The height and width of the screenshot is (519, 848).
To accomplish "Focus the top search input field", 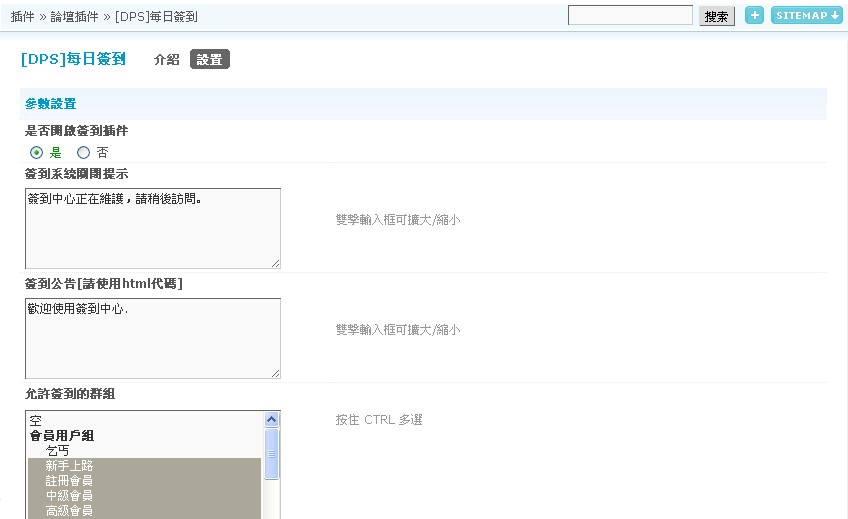I will tap(630, 15).
